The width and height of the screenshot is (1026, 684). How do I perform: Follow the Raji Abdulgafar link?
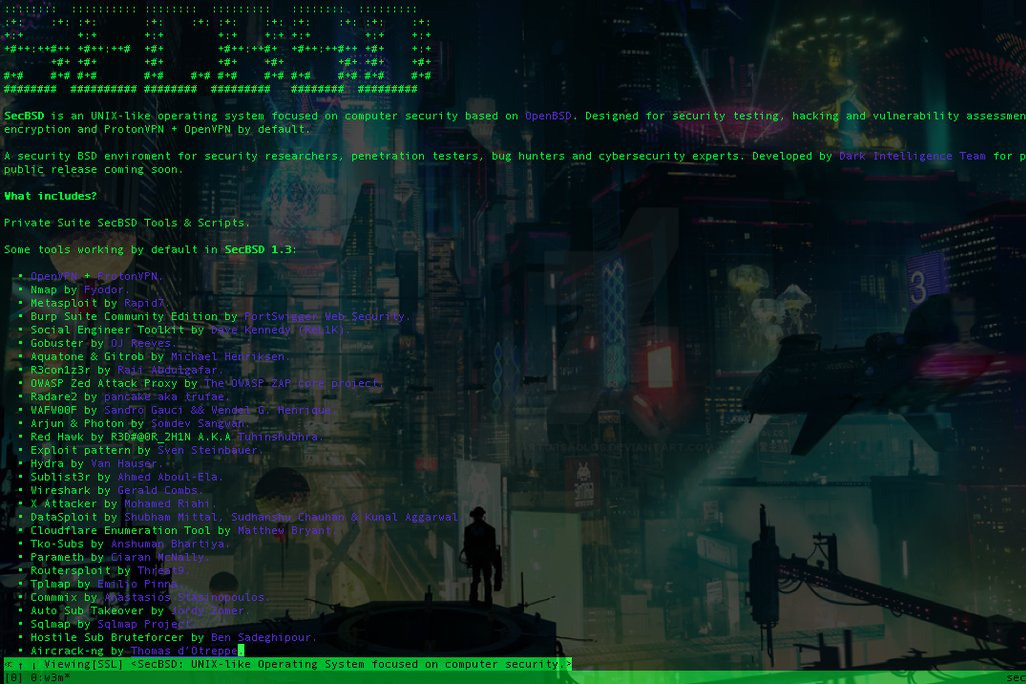point(168,370)
